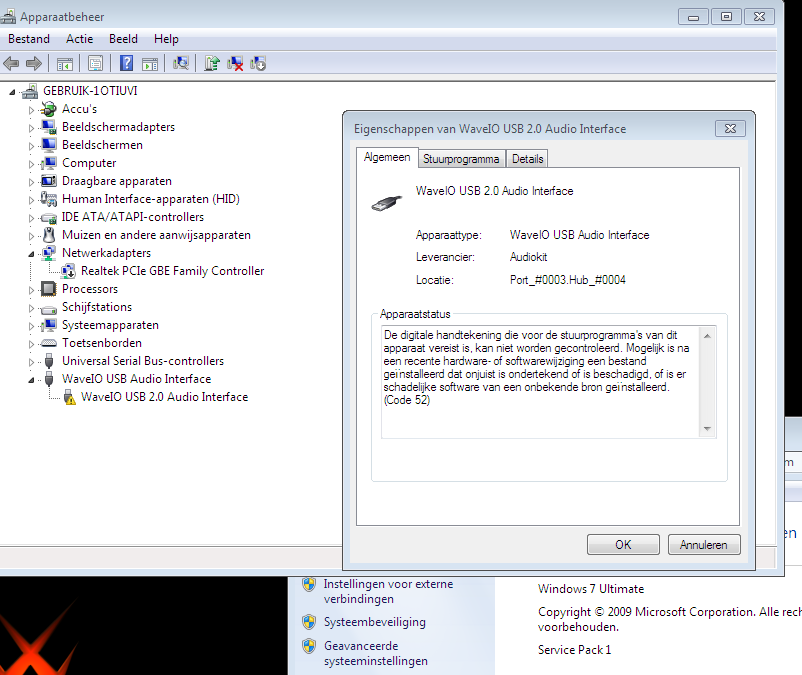Collapse the GEBRUIK-1OTIUVI root node
This screenshot has height=675, width=802.
[12, 92]
